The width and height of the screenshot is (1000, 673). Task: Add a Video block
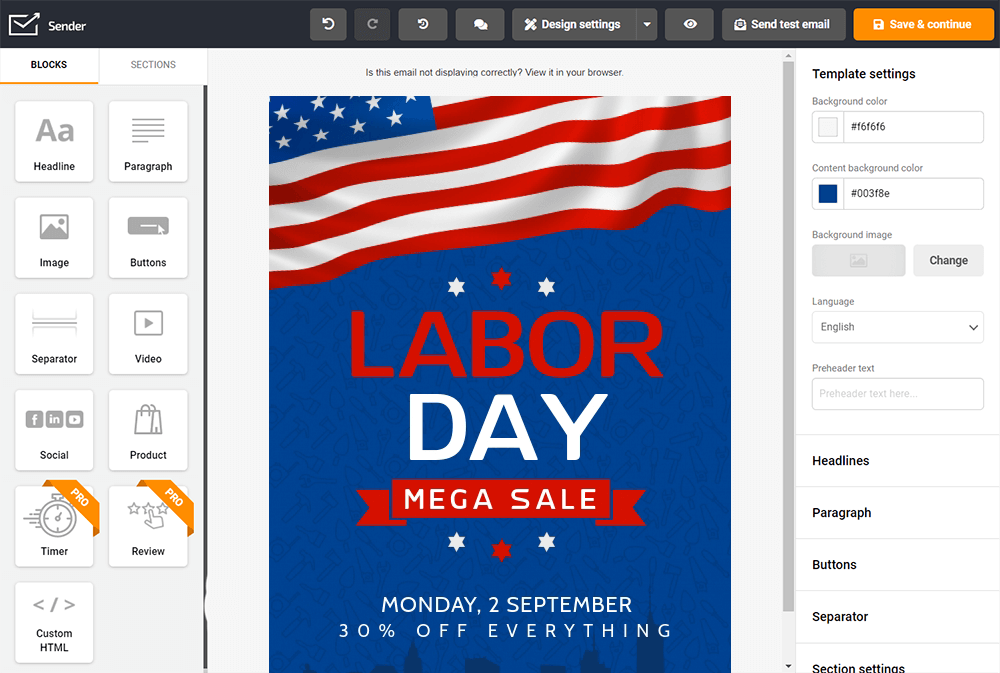point(148,333)
